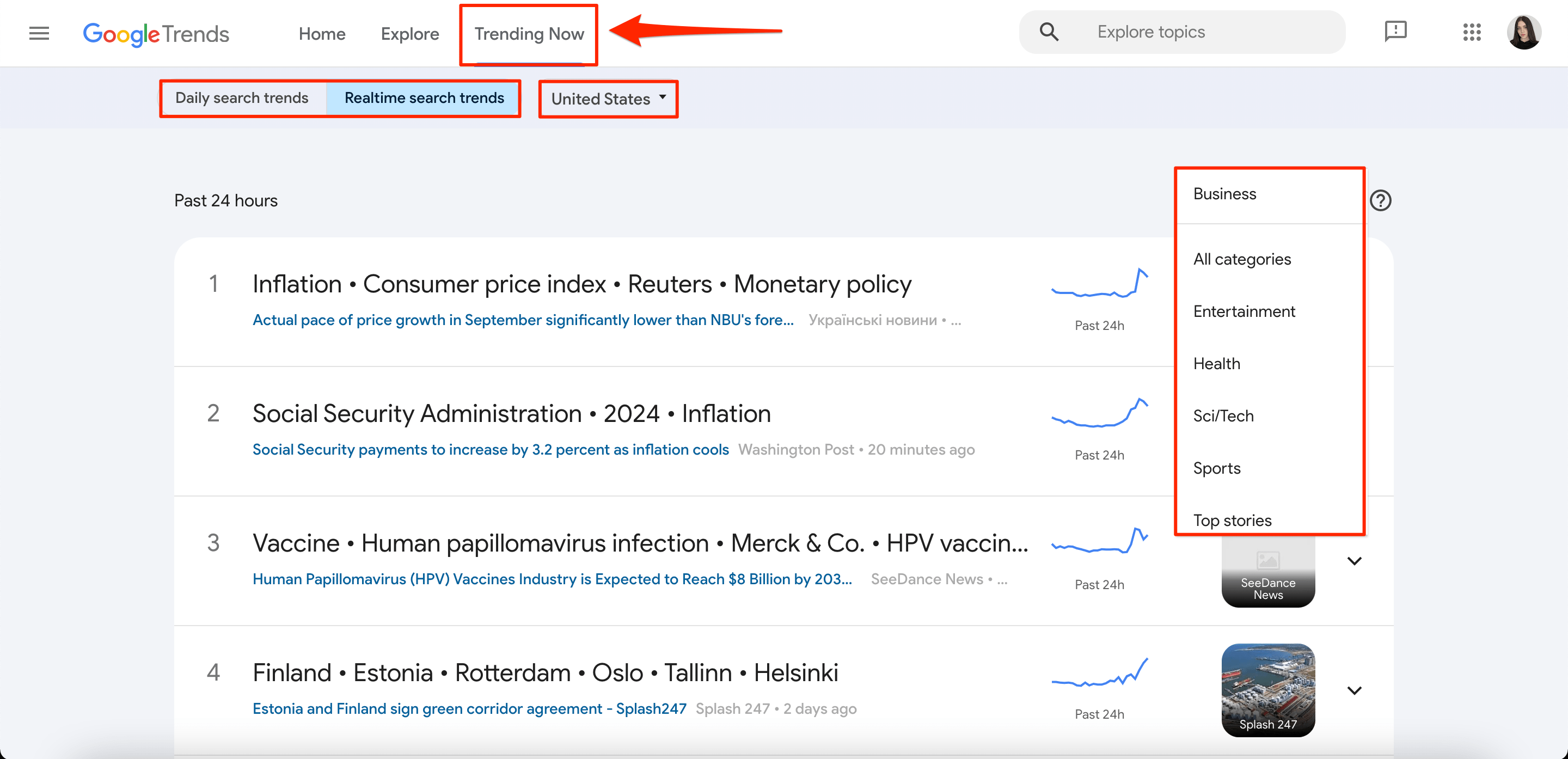Open the Google apps grid

(1471, 32)
